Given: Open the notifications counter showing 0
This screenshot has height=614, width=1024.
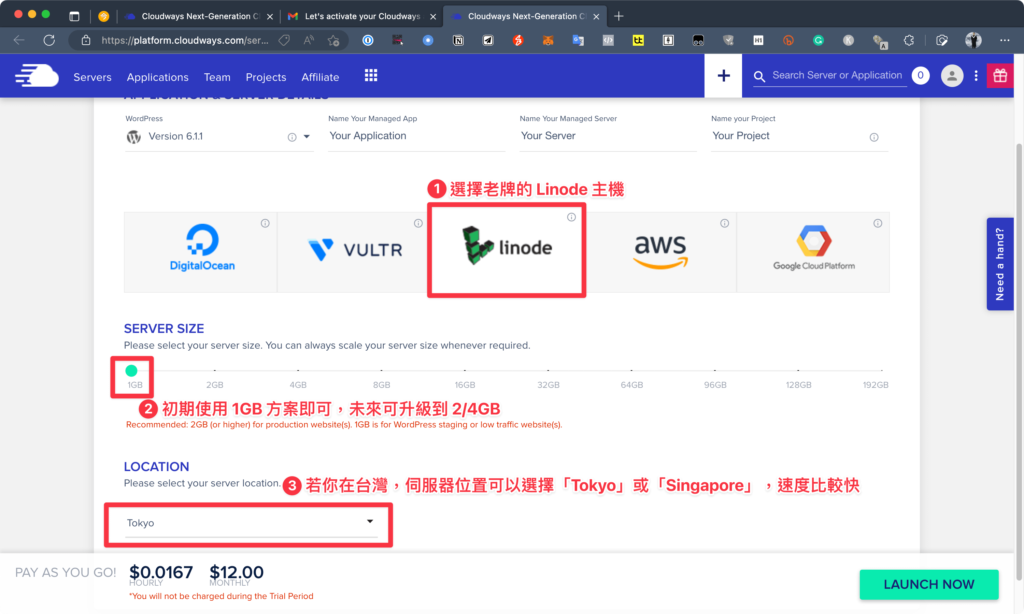Looking at the screenshot, I should 920,76.
